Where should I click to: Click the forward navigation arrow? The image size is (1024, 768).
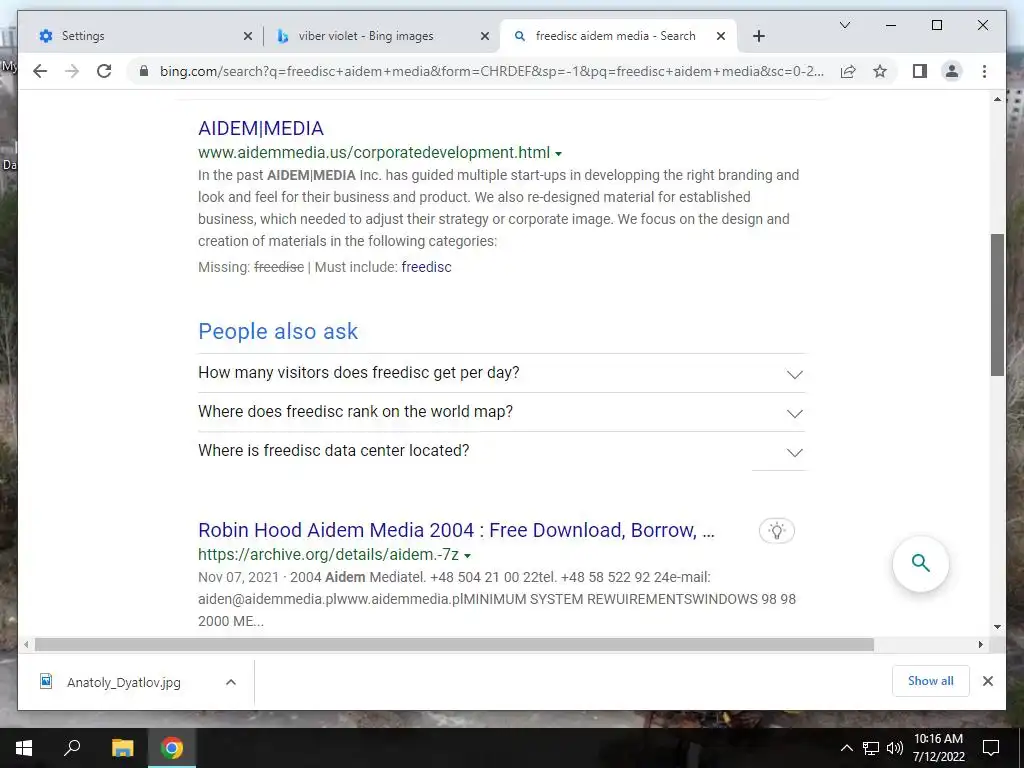point(72,71)
